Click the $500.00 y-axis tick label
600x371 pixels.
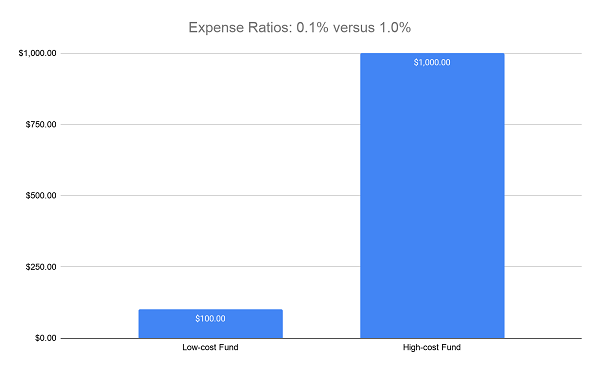[41, 195]
